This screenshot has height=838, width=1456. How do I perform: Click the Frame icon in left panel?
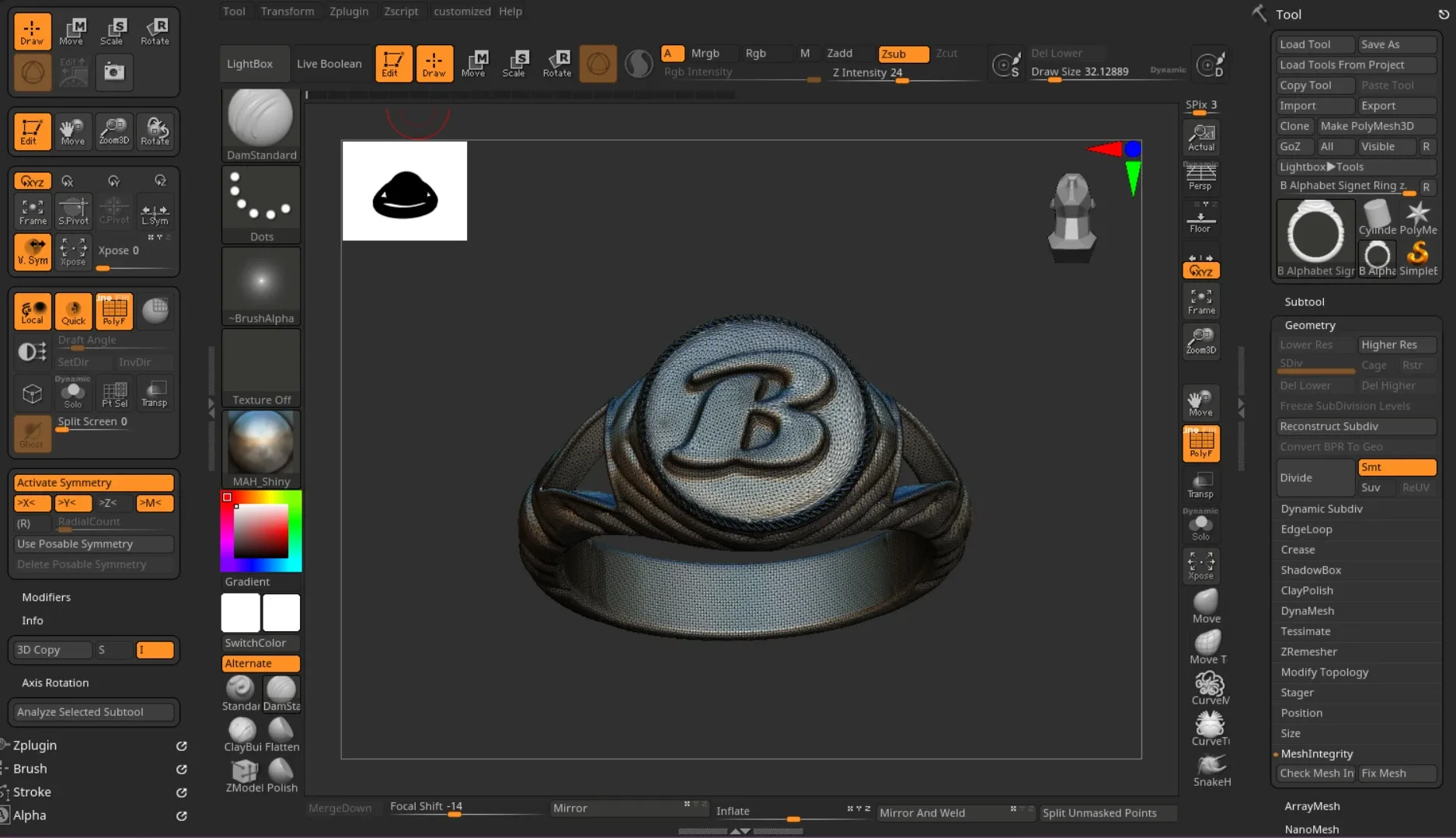[33, 211]
